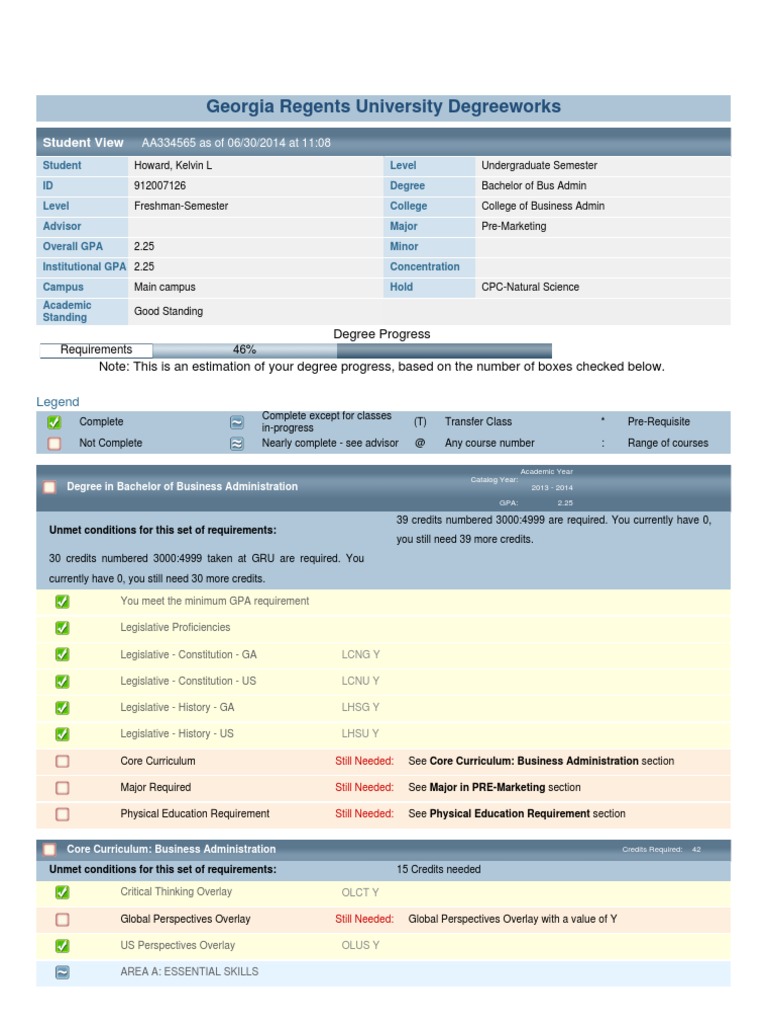Click the Requirements label on progress bar

click(x=96, y=349)
